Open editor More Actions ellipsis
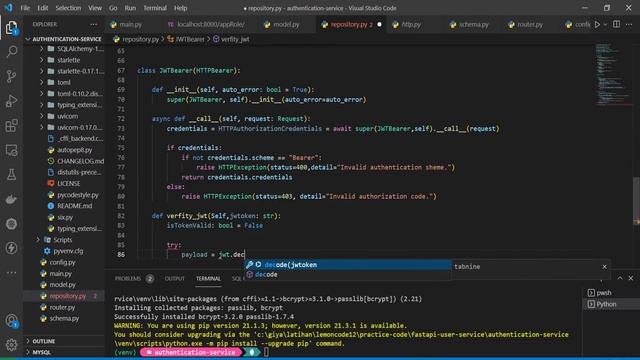Screen dimensions: 640x360 (x=629, y=24)
